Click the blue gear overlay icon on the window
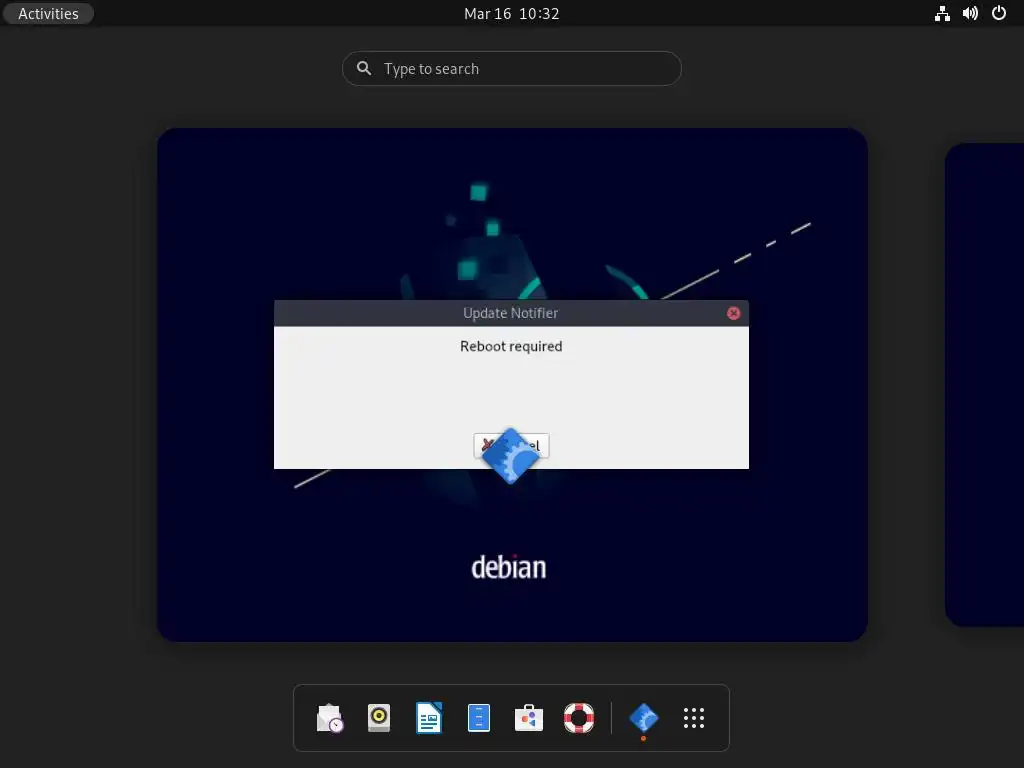 pyautogui.click(x=510, y=456)
